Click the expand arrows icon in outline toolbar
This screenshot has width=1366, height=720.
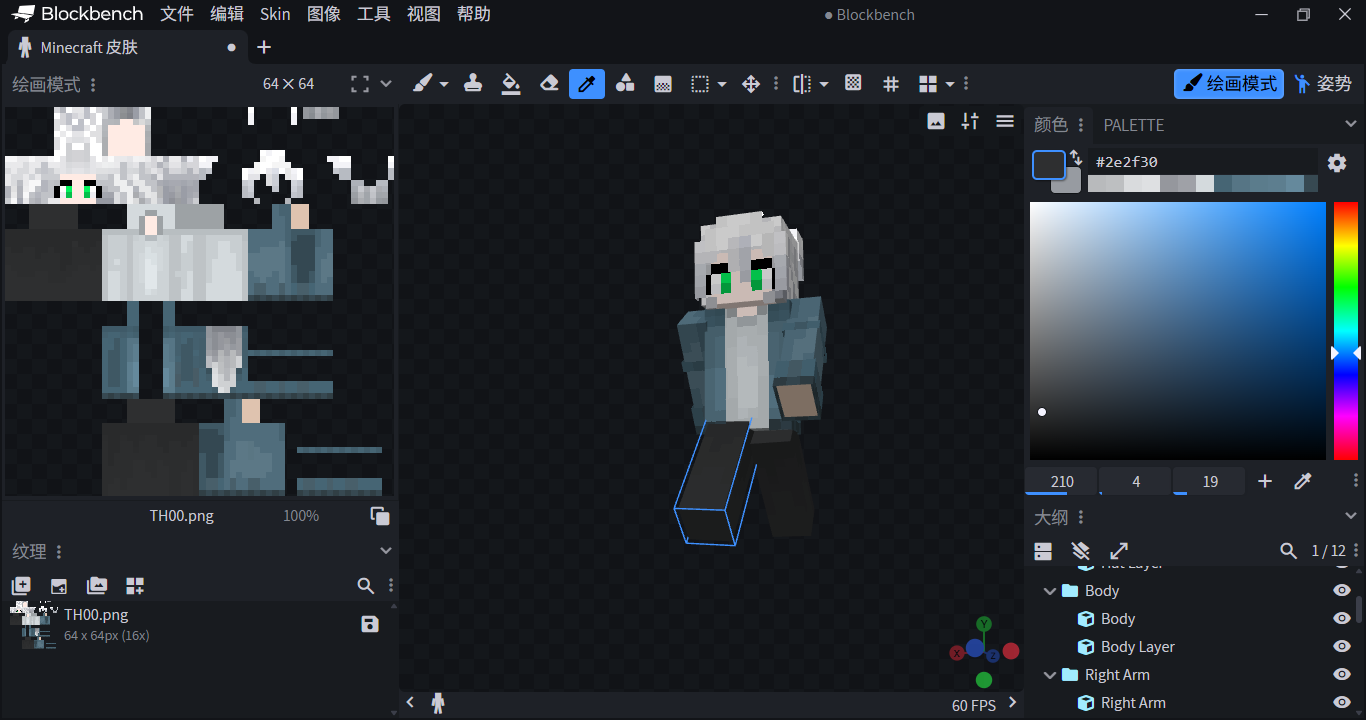coord(1119,551)
